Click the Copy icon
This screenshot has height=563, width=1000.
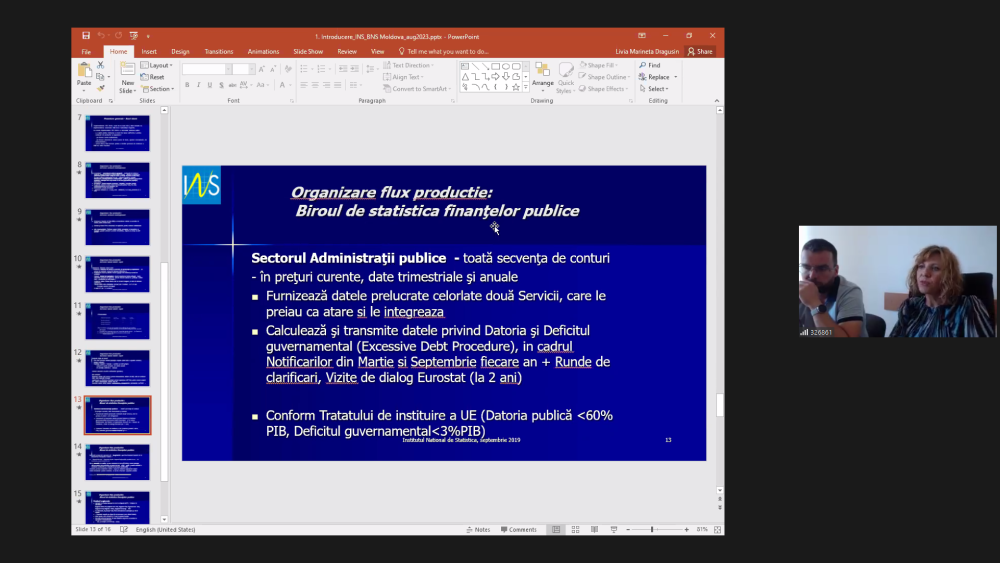click(x=101, y=77)
